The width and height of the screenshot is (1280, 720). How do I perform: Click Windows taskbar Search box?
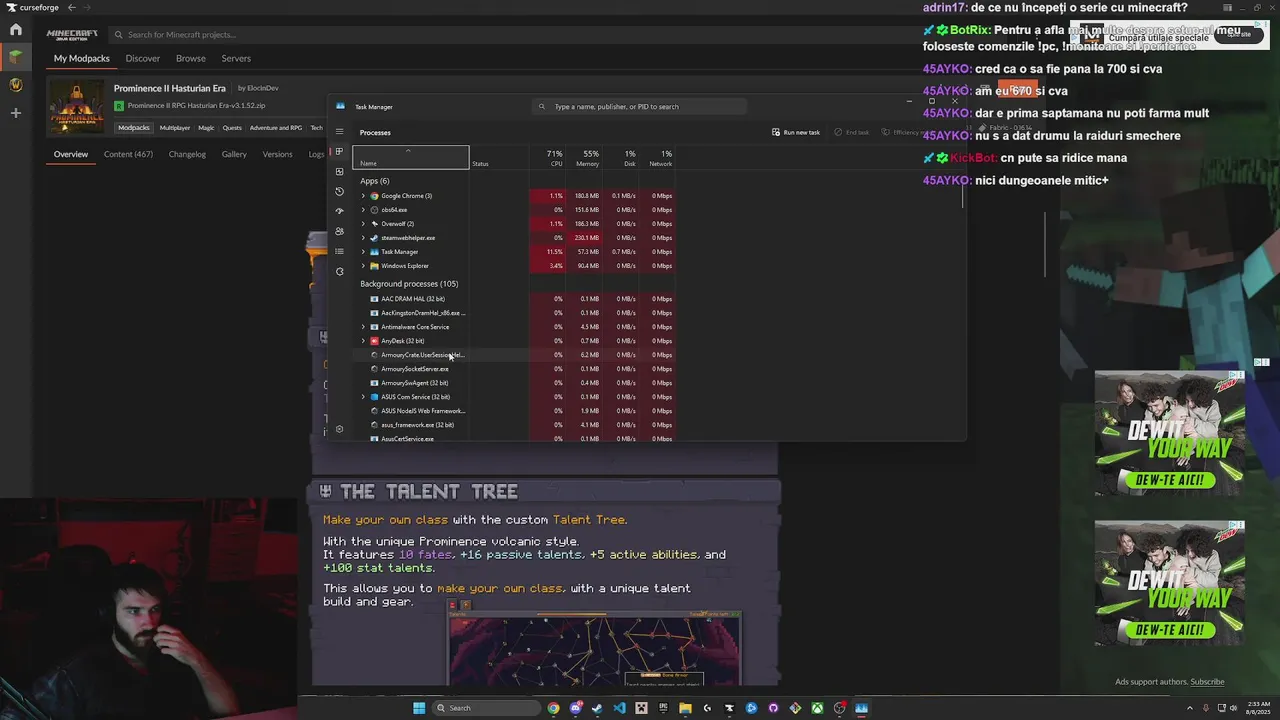pos(485,708)
